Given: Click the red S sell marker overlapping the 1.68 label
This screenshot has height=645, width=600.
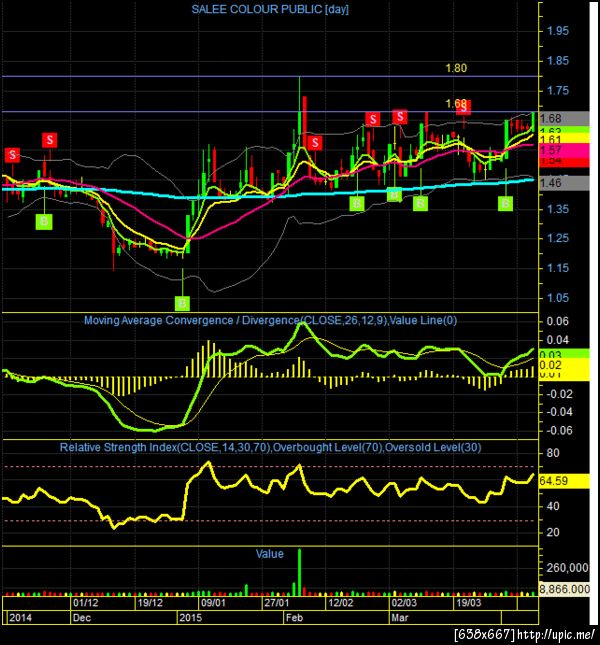Looking at the screenshot, I should tap(464, 108).
